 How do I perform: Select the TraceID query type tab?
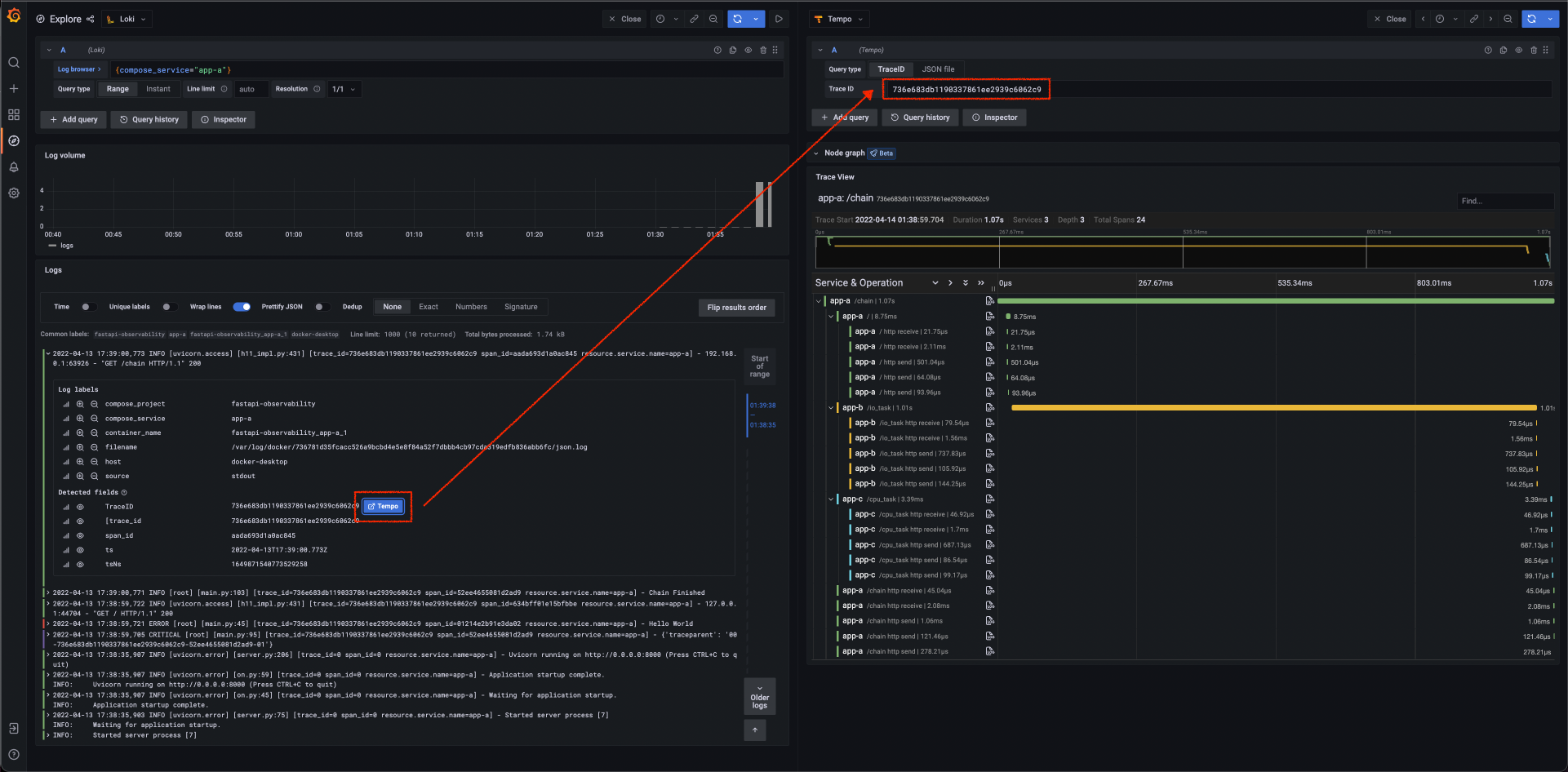click(891, 69)
